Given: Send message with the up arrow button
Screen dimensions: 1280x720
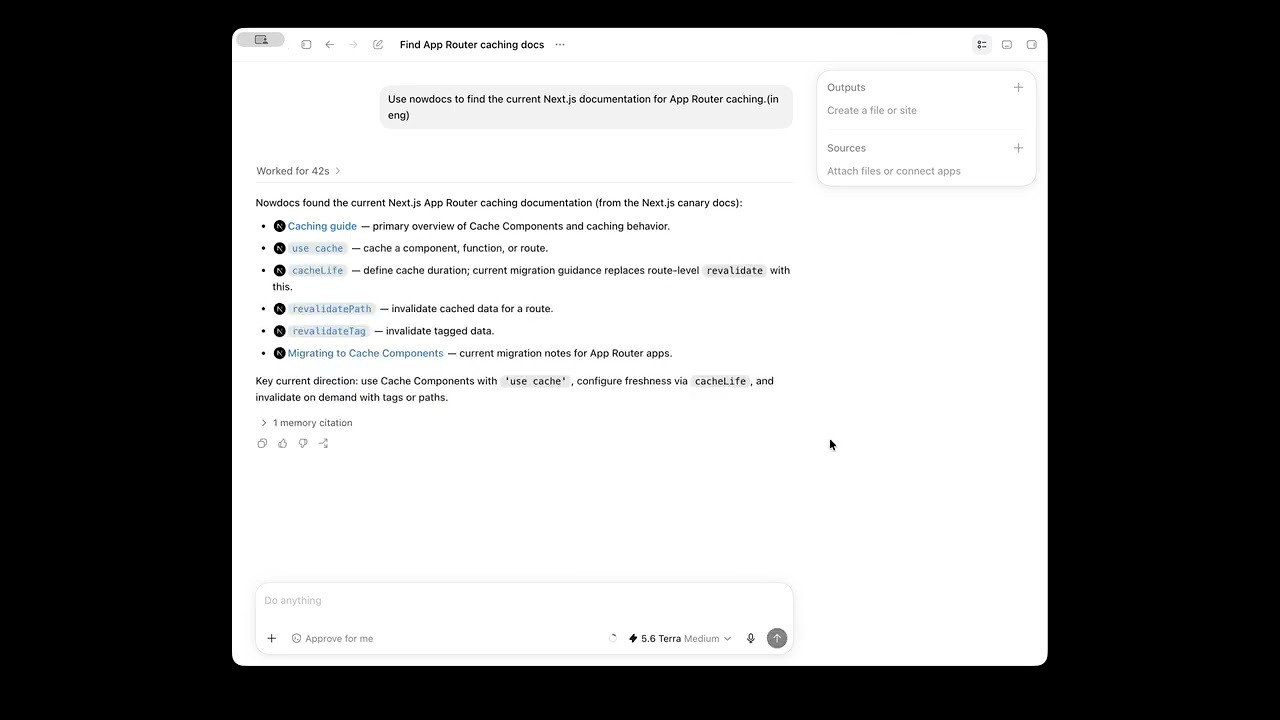Looking at the screenshot, I should click(x=777, y=638).
